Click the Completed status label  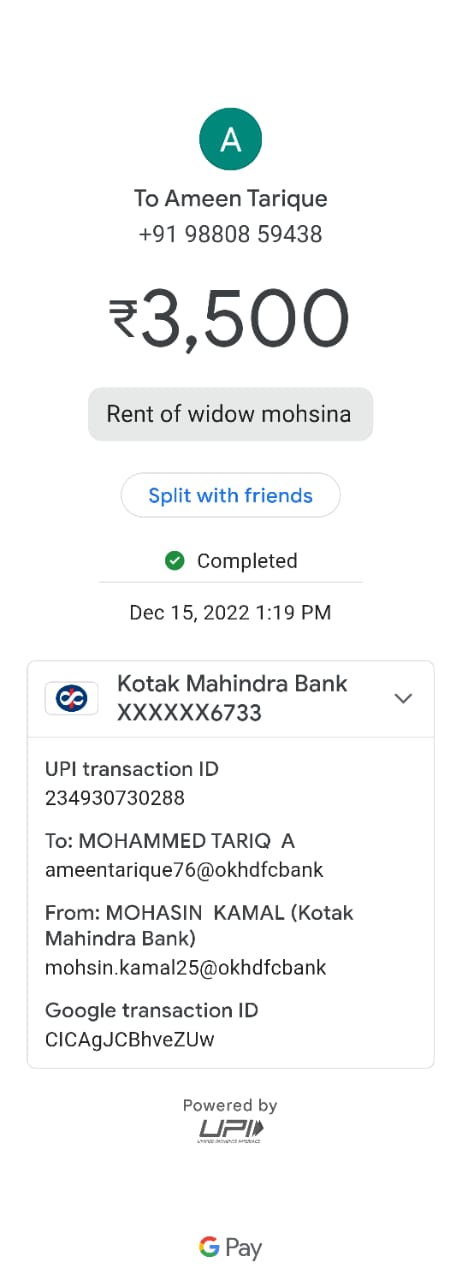point(247,561)
